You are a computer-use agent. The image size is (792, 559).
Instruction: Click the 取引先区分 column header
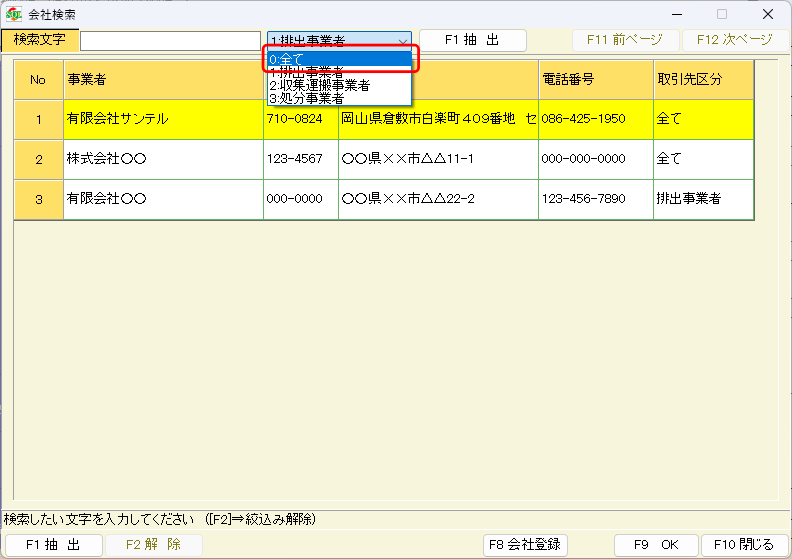pos(702,79)
